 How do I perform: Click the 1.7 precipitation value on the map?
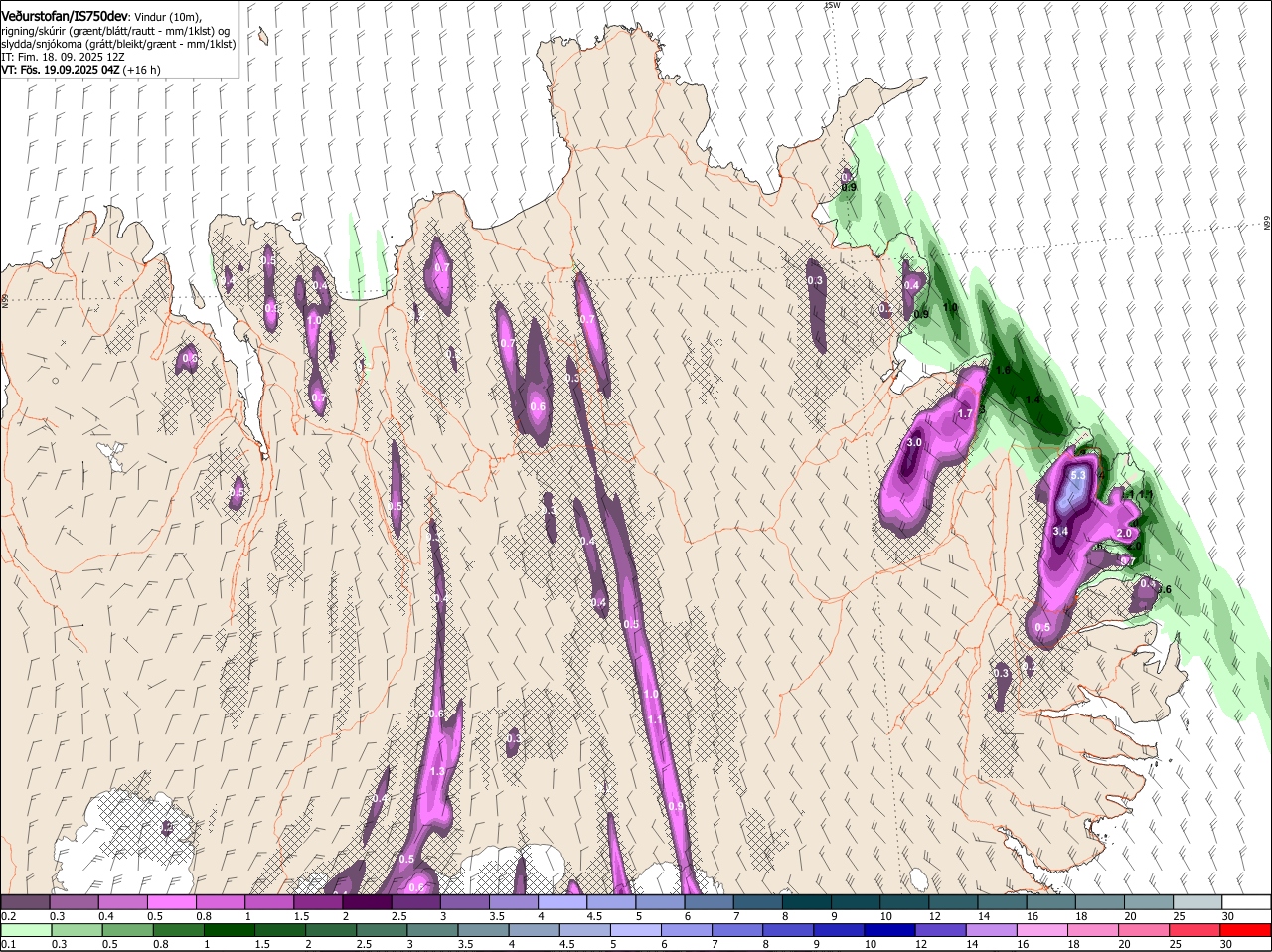coord(964,413)
